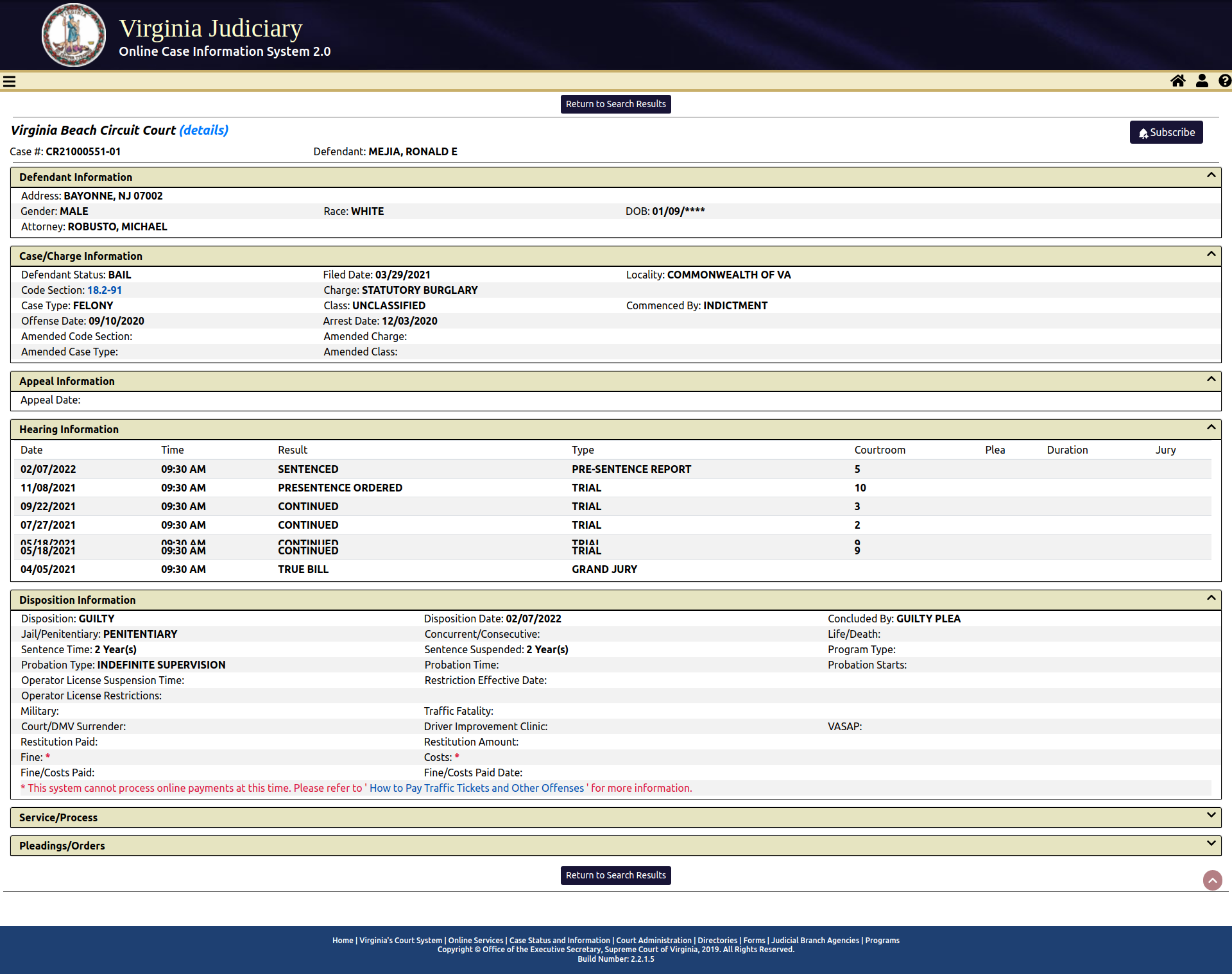Open Directories footer link
This screenshot has width=1232, height=974.
[x=717, y=941]
